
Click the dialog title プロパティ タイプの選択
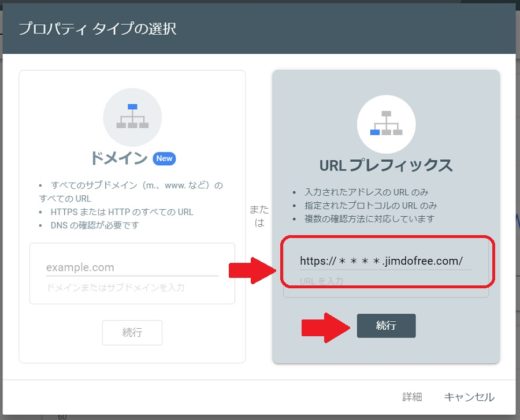tap(97, 29)
